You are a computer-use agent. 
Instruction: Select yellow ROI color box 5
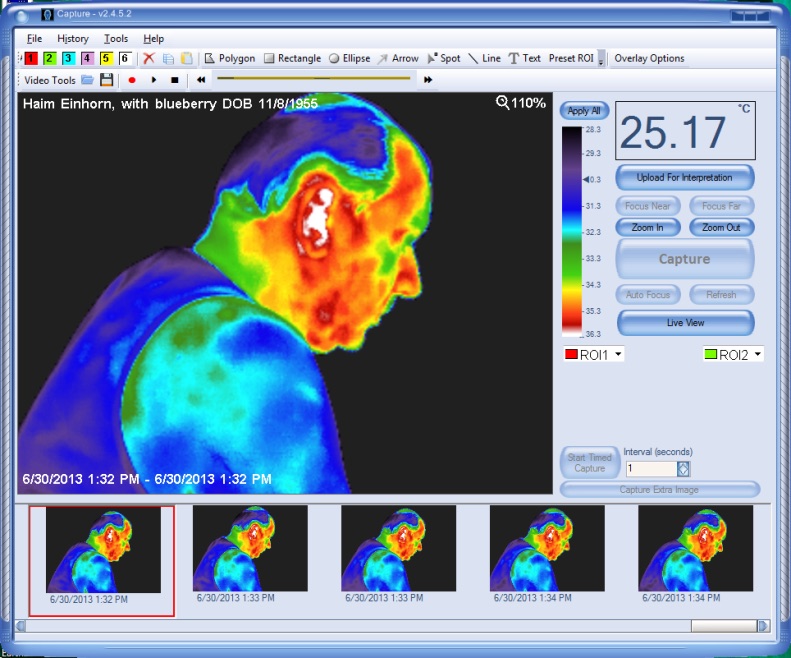point(106,59)
